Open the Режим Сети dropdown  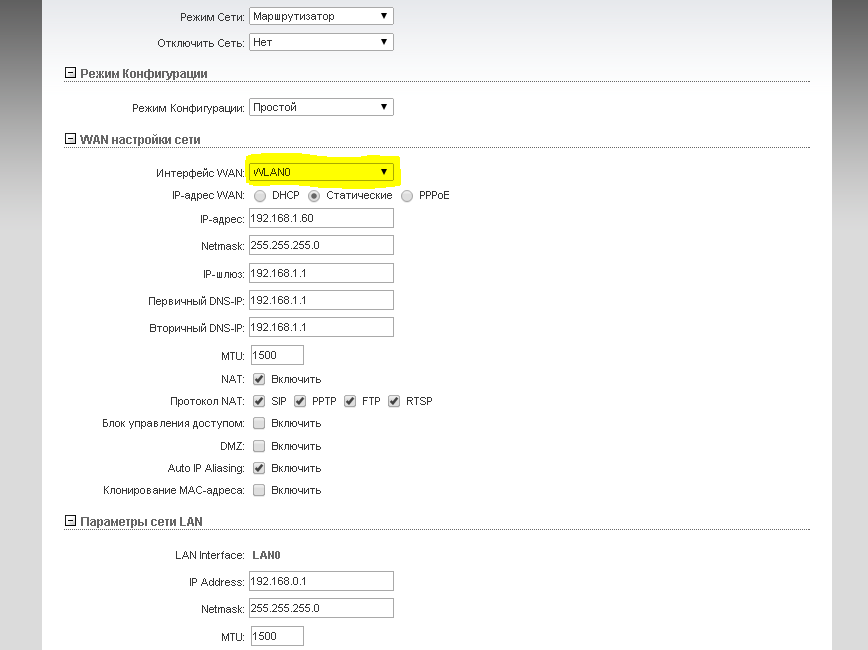coord(320,16)
